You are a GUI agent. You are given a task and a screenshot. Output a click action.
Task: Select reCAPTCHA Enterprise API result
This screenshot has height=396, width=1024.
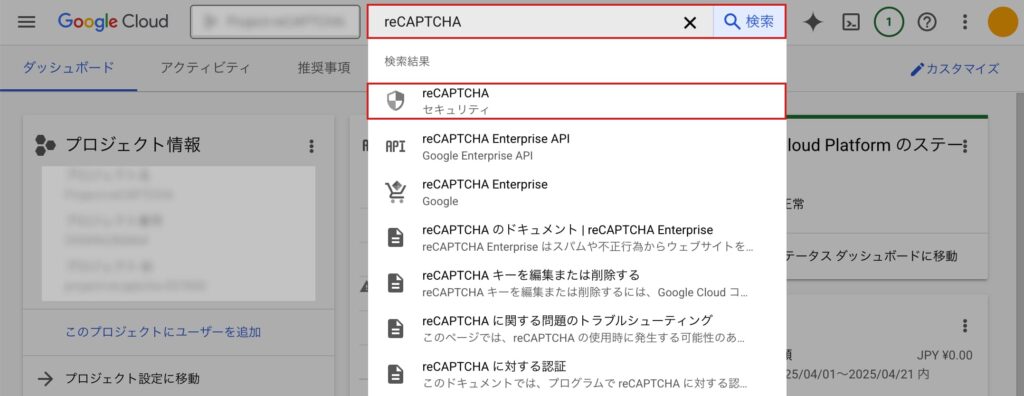click(577, 147)
